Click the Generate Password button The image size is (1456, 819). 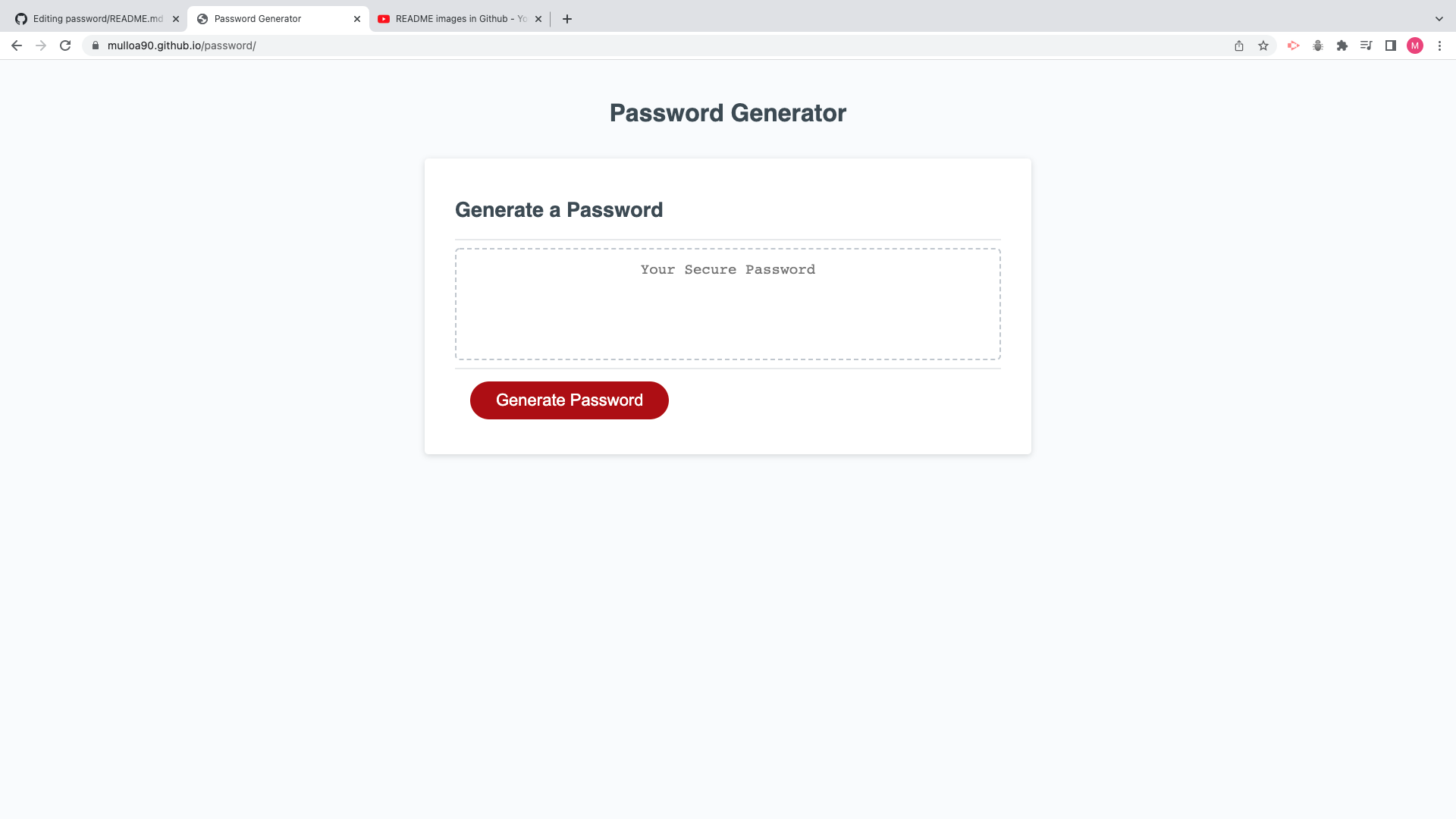569,400
